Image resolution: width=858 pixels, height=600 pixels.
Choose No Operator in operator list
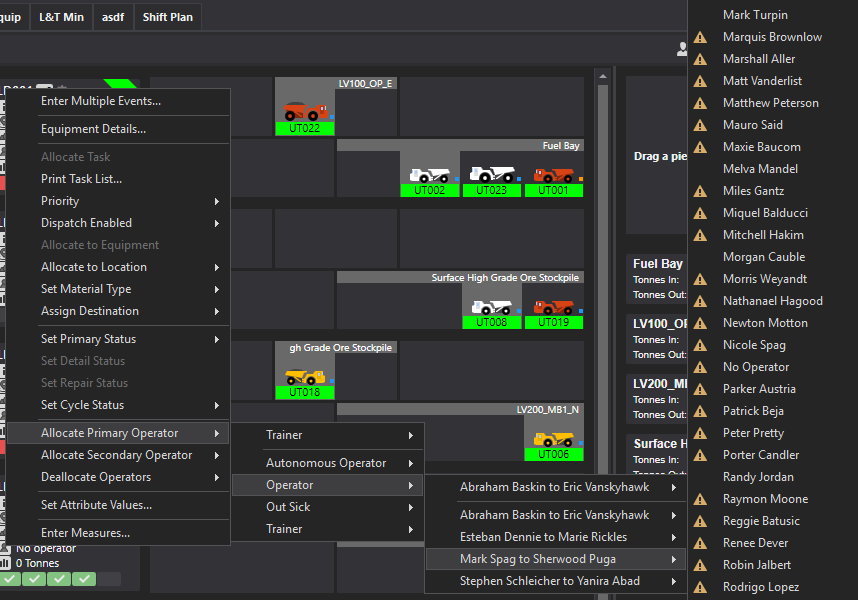click(756, 367)
